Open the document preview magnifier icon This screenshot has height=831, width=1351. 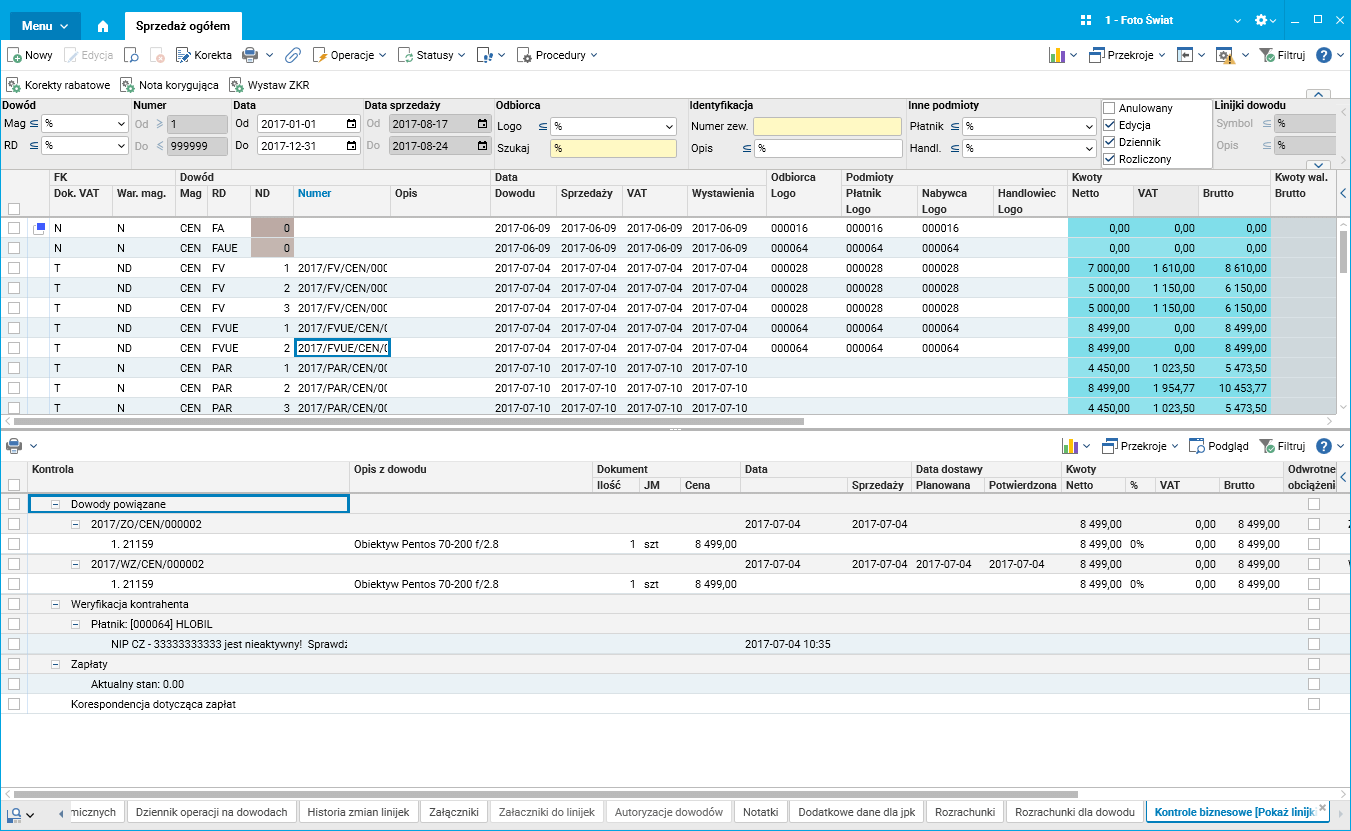click(132, 55)
